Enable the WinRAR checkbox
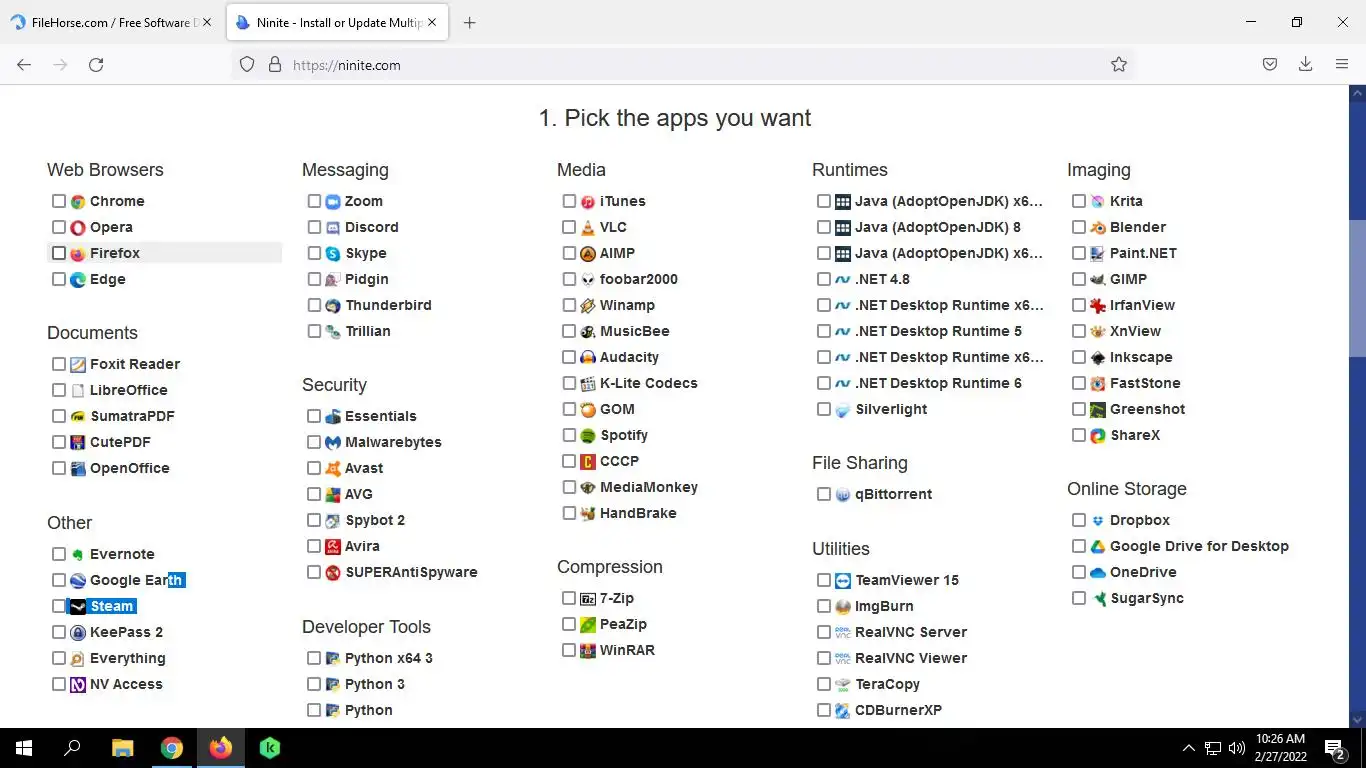 click(x=569, y=650)
